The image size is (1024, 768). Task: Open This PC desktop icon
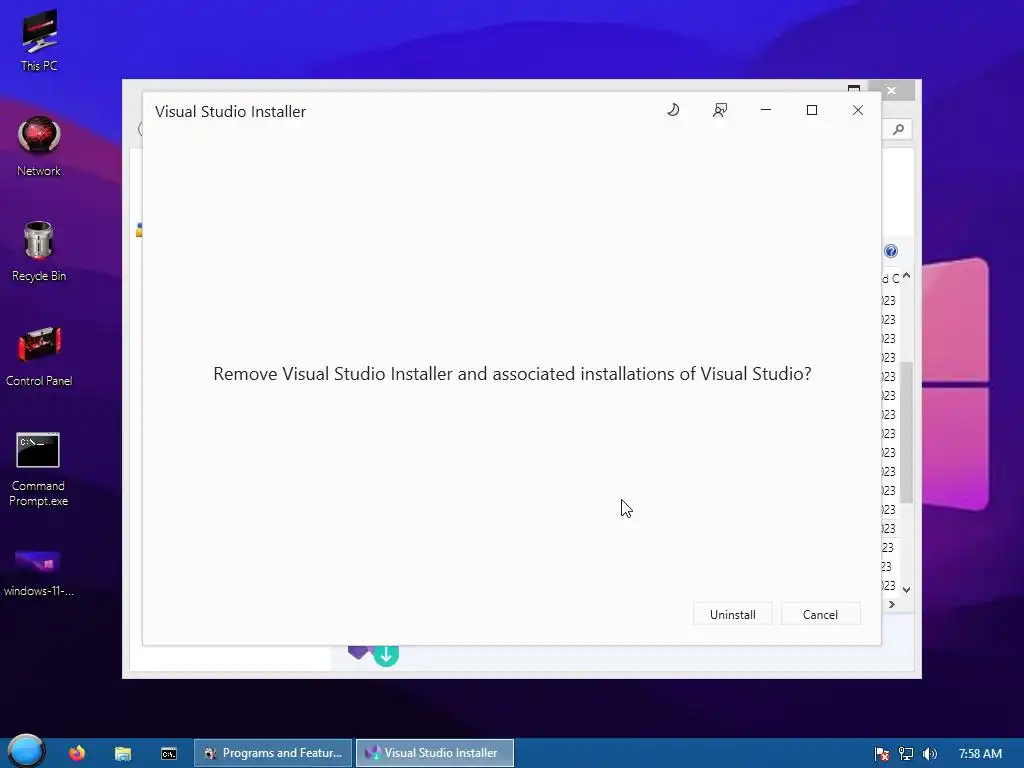click(x=39, y=40)
